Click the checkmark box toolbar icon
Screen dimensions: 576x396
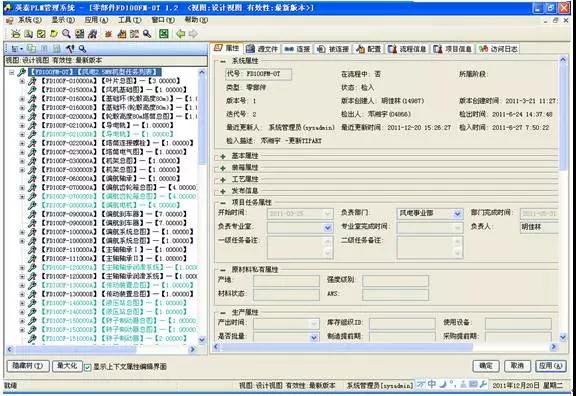pyautogui.click(x=41, y=34)
